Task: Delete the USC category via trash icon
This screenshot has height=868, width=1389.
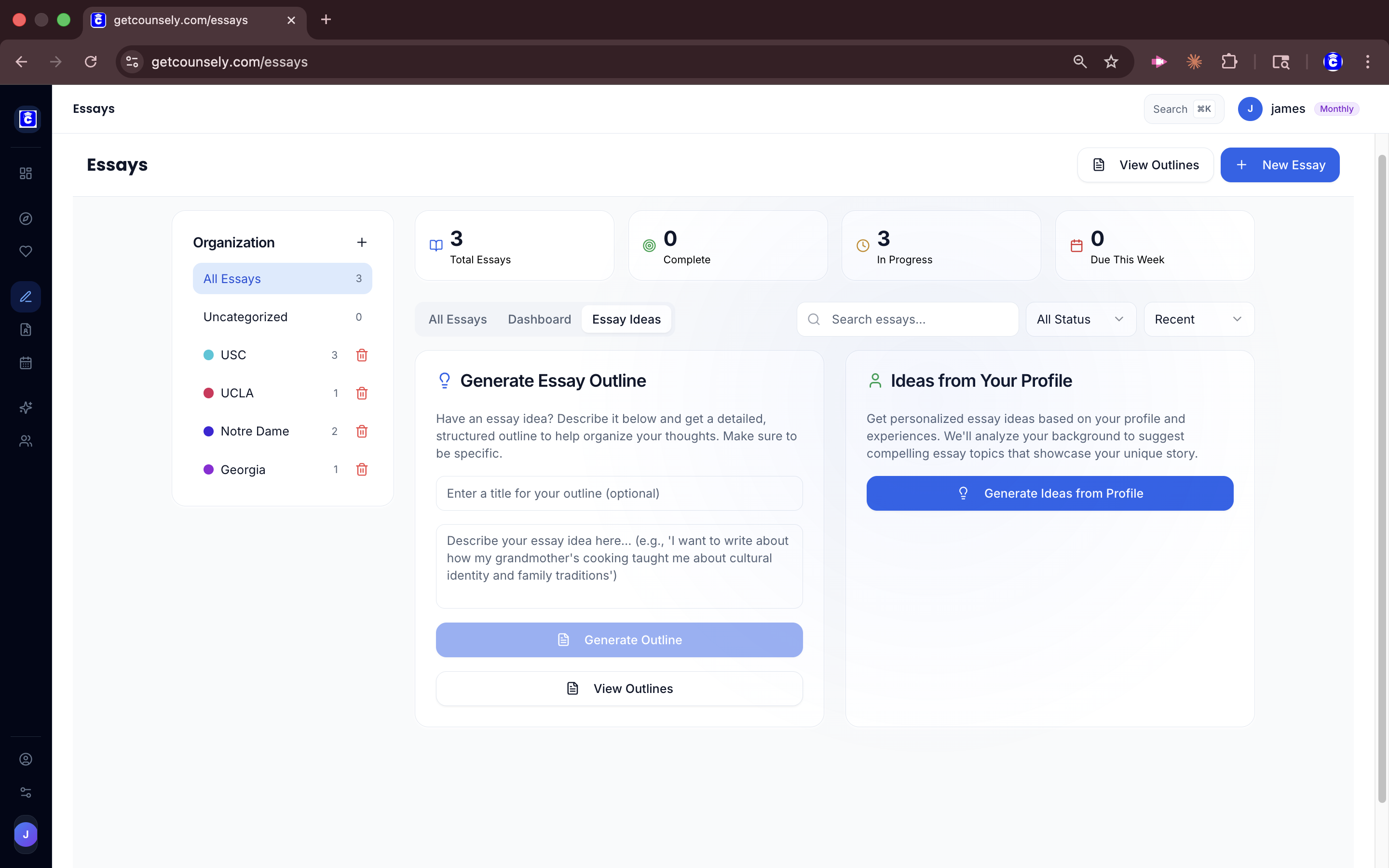Action: 362,355
